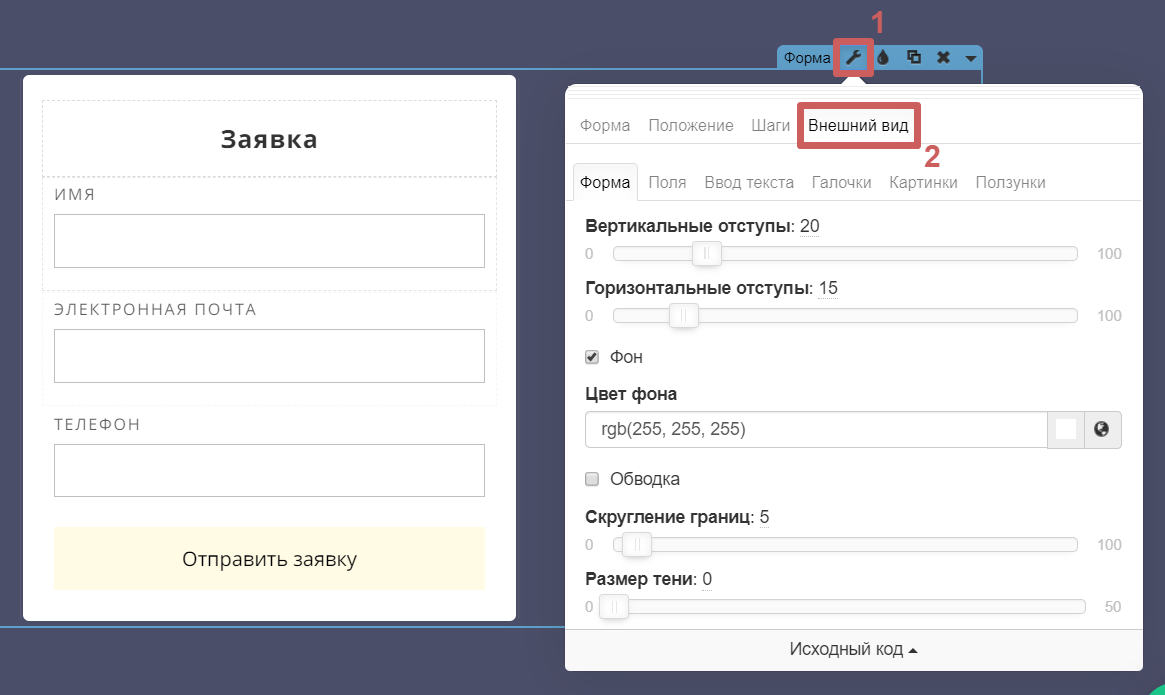Duplicate the form with the copy icon
Viewport: 1165px width, 695px height.
tap(913, 58)
